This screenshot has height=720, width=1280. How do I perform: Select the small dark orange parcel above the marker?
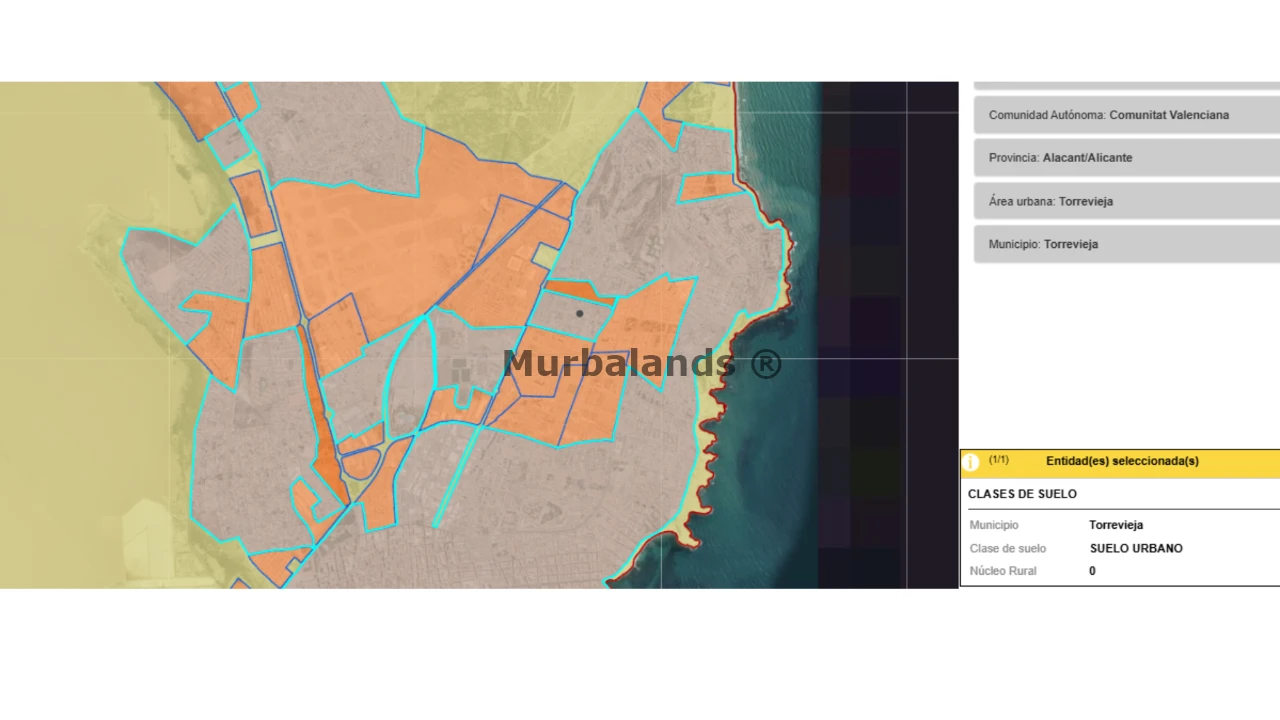pyautogui.click(x=578, y=292)
